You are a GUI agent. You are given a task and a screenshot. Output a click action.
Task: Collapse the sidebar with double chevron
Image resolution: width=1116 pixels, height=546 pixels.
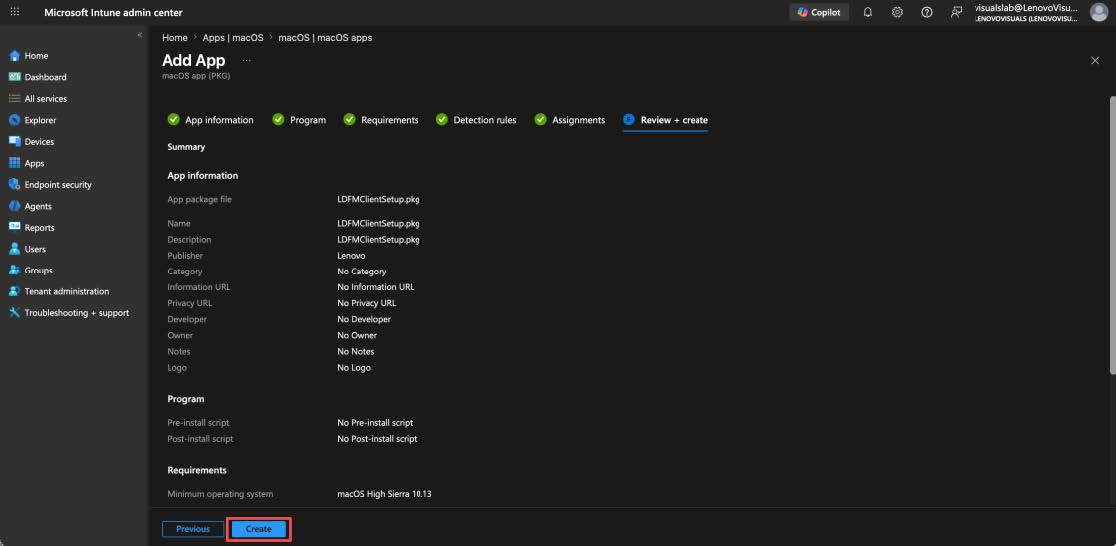140,35
